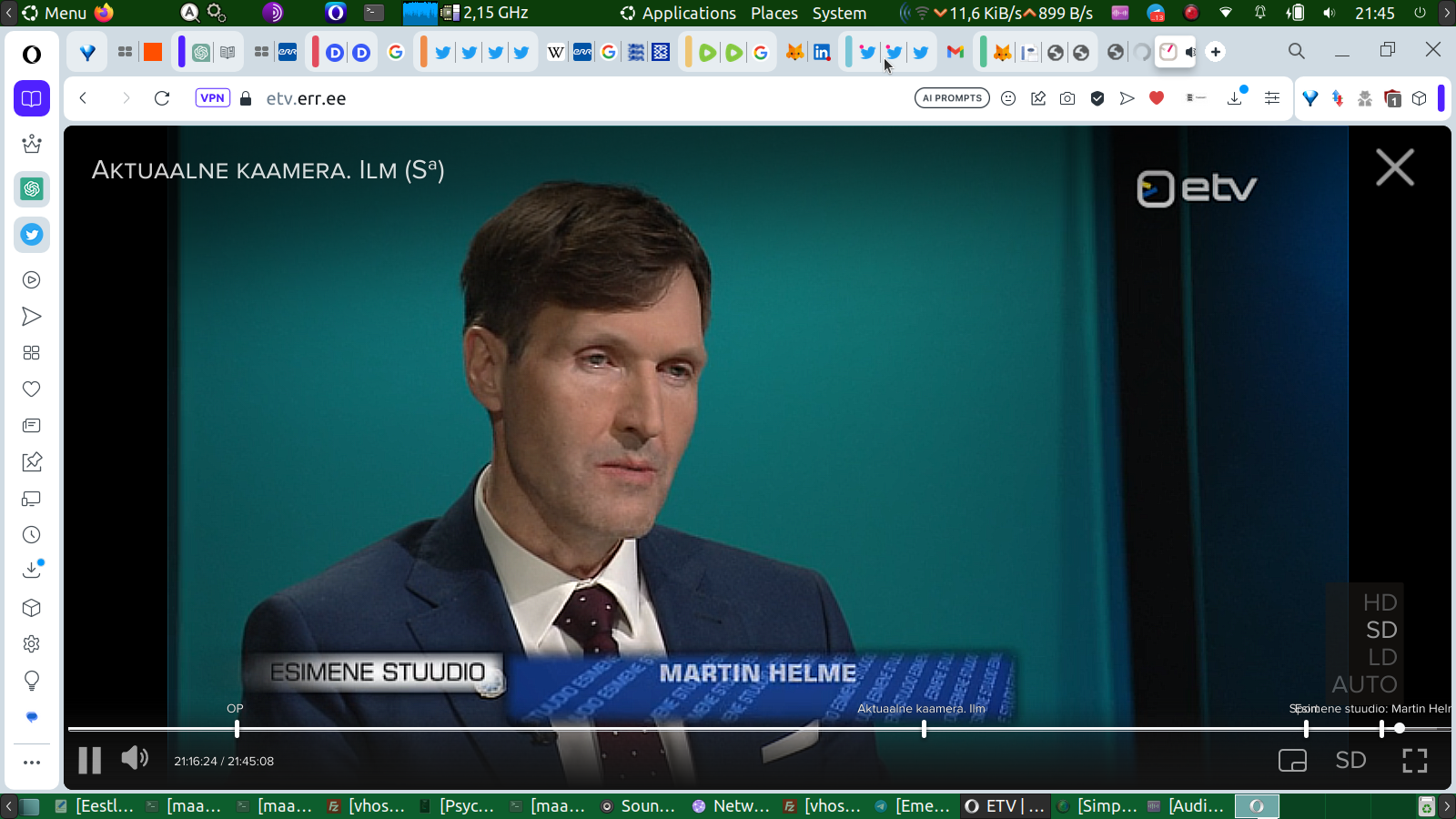Open the workspaces icon in Opera sidebar

[32, 98]
